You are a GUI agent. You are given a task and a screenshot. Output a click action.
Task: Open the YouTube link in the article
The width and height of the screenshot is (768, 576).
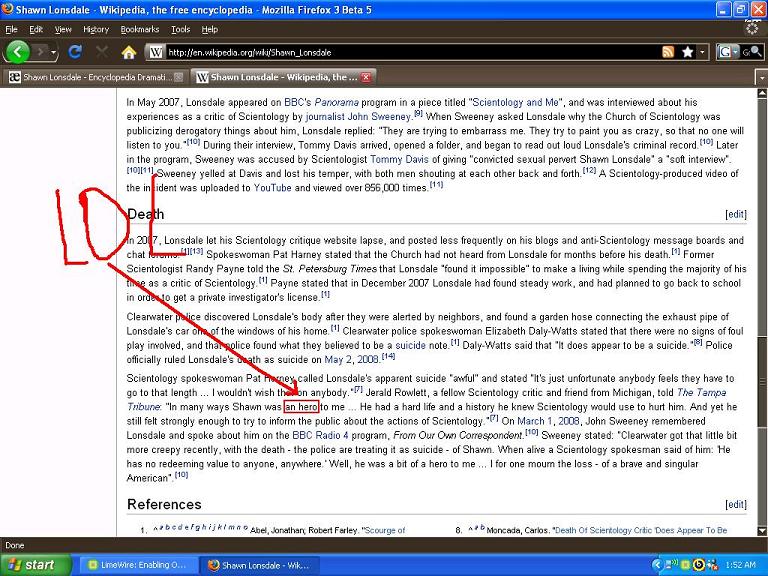coord(272,187)
